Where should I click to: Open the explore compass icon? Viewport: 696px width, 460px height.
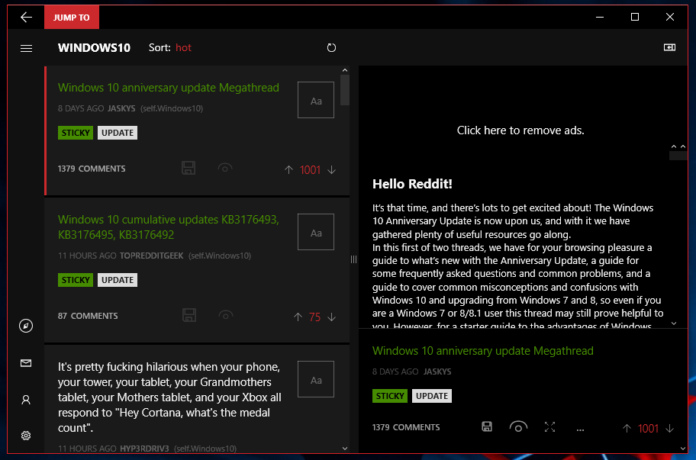coord(26,326)
